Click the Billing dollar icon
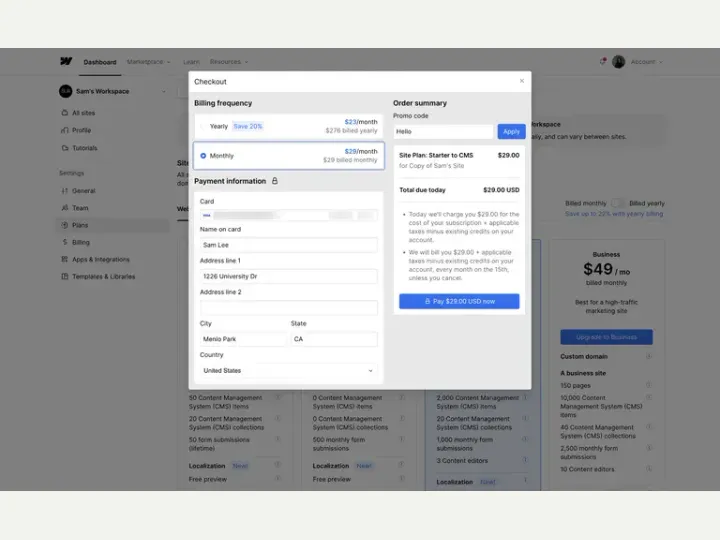This screenshot has height=540, width=720. point(65,242)
